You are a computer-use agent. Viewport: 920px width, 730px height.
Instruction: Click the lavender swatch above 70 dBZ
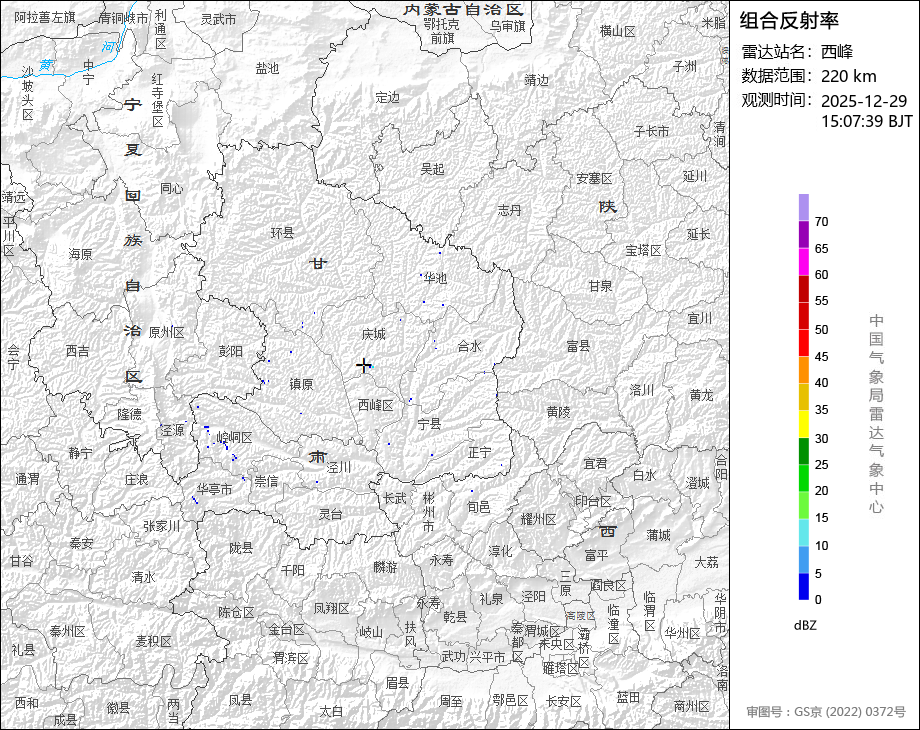point(803,207)
